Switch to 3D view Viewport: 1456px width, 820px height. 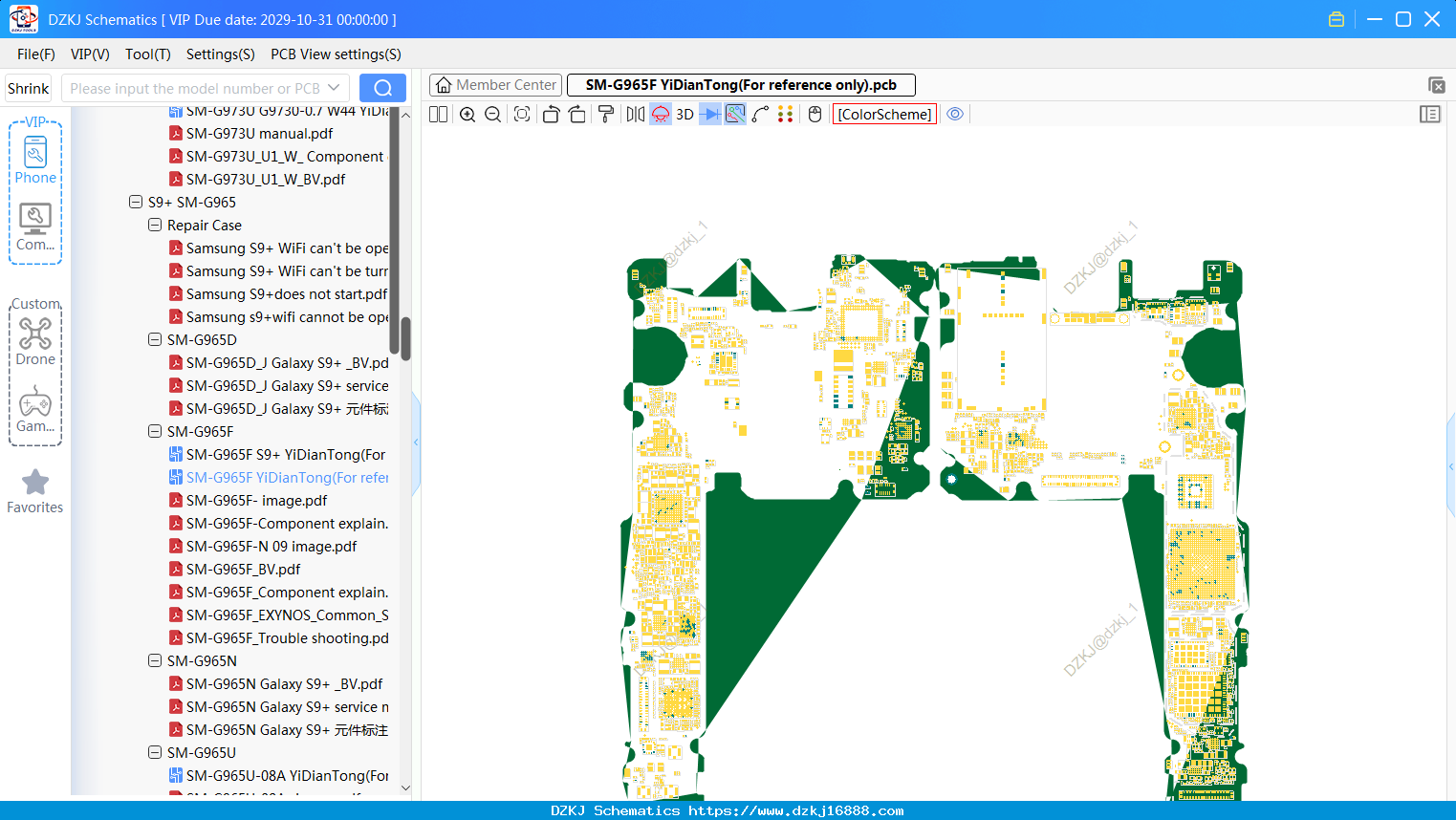click(685, 115)
